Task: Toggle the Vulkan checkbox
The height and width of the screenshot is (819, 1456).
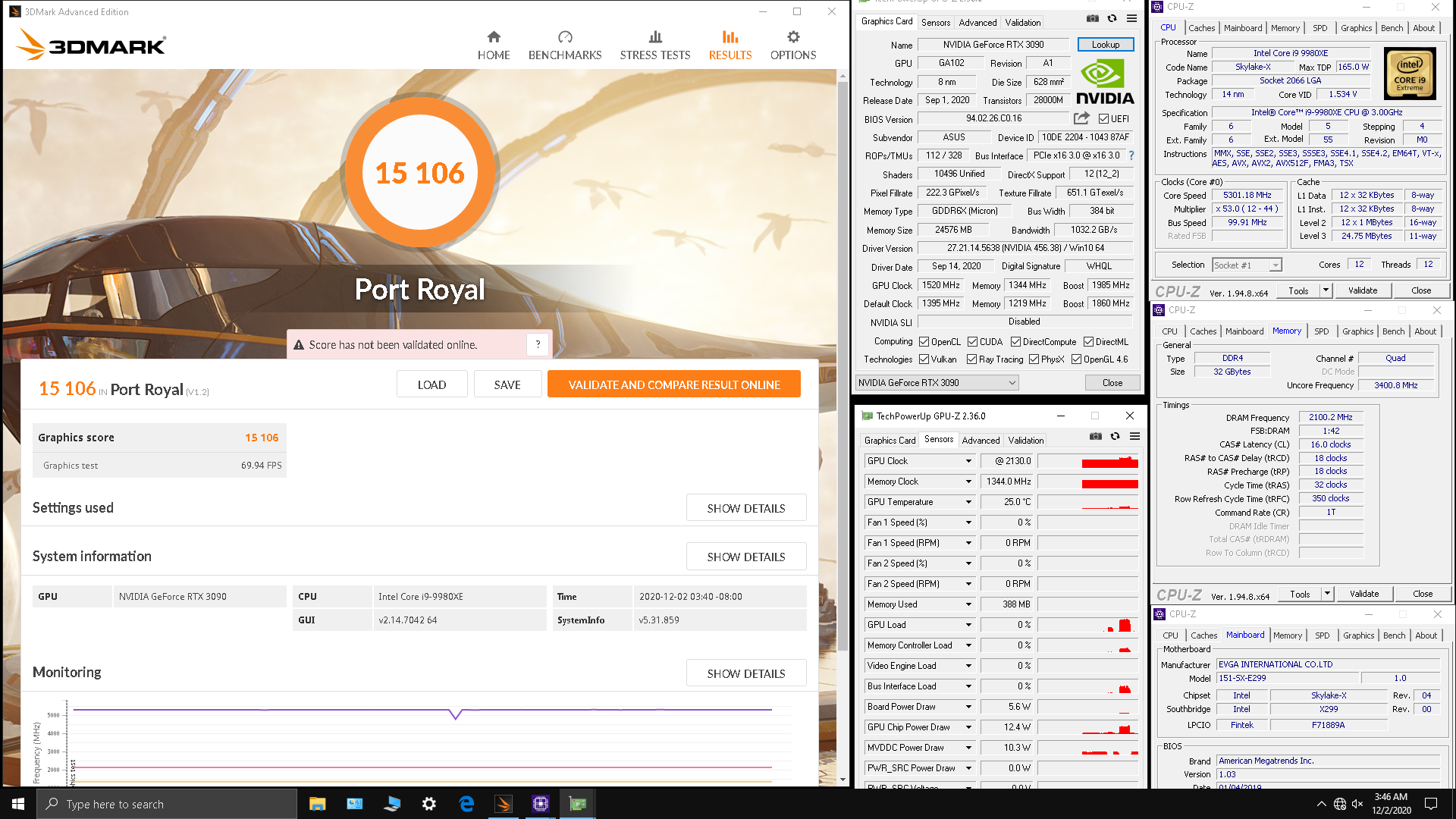Action: pyautogui.click(x=924, y=359)
